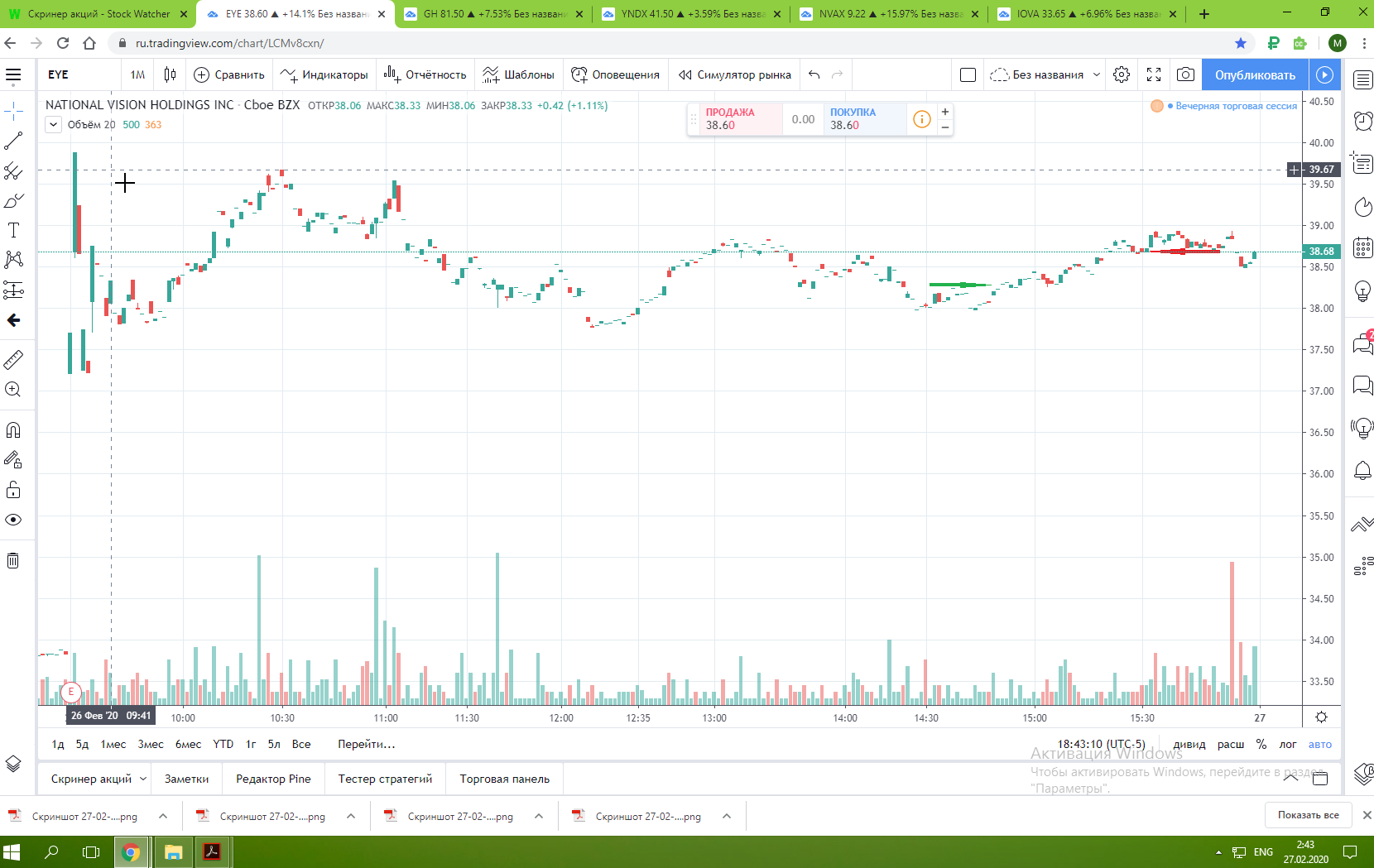
Task: Select the text annotation tool
Action: (13, 230)
